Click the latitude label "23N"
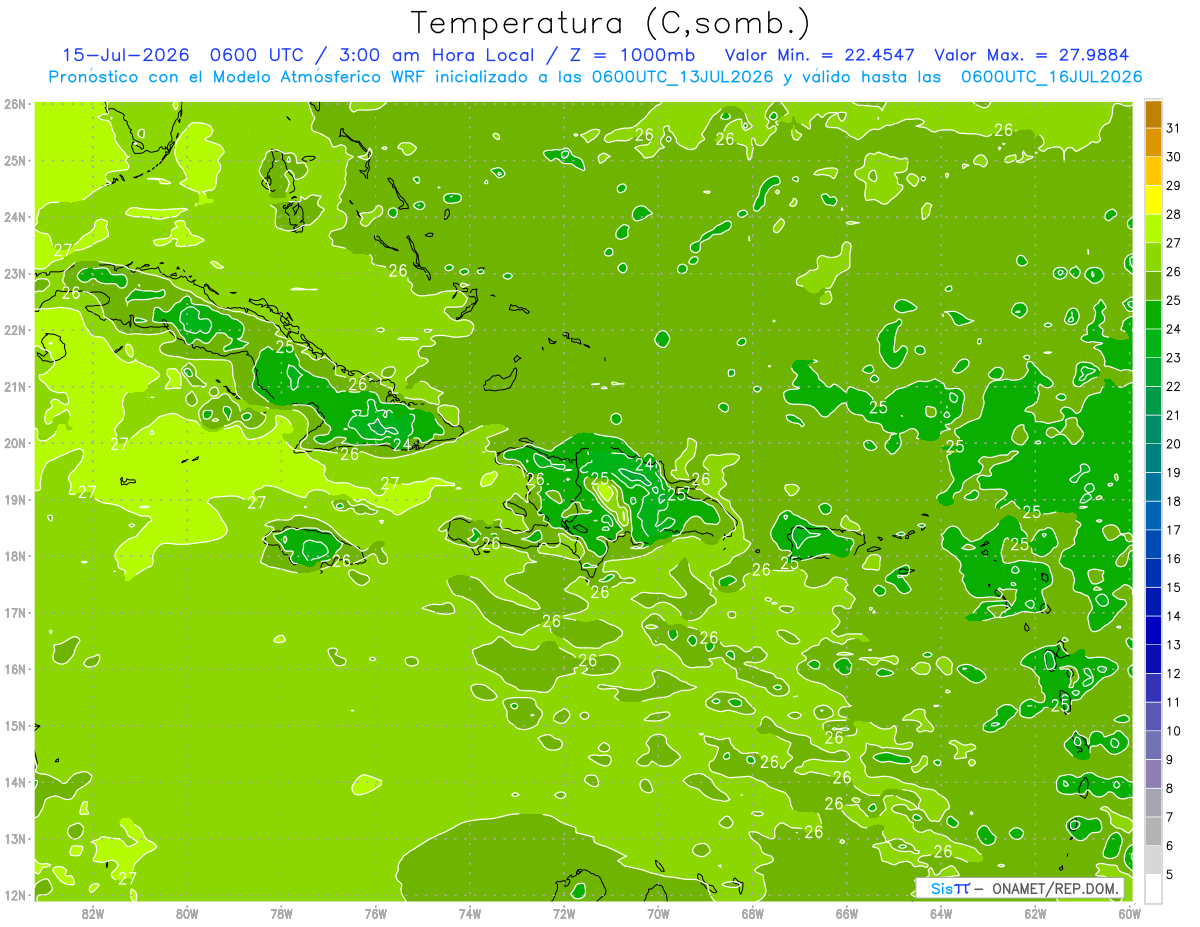 (15, 273)
